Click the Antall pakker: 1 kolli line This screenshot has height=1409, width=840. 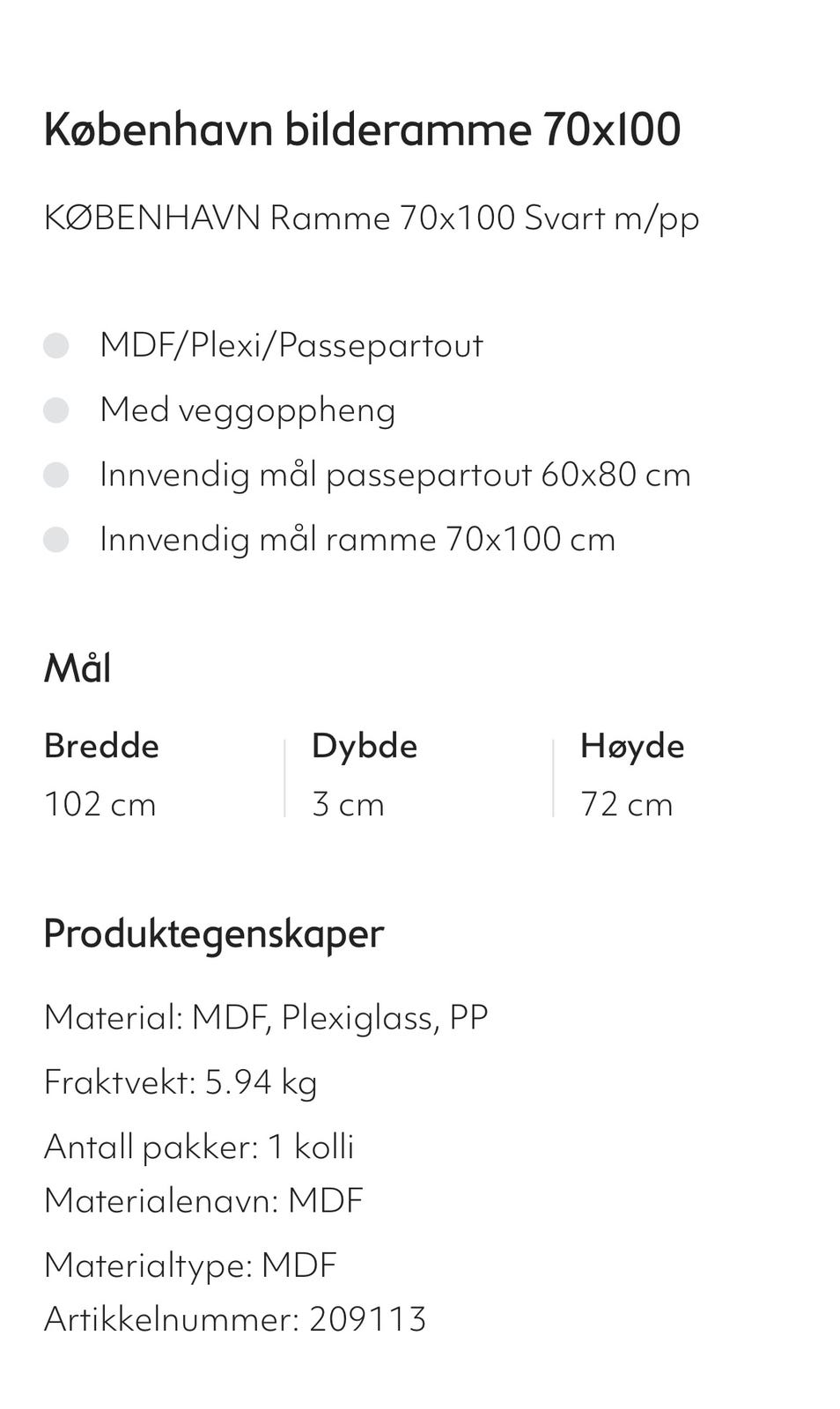point(199,1146)
